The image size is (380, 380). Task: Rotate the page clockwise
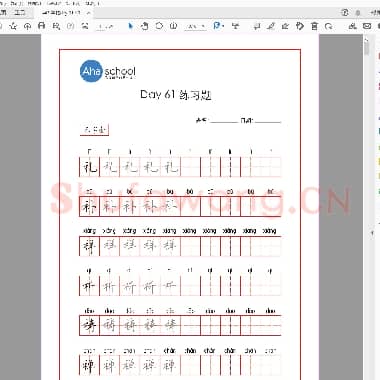click(329, 26)
